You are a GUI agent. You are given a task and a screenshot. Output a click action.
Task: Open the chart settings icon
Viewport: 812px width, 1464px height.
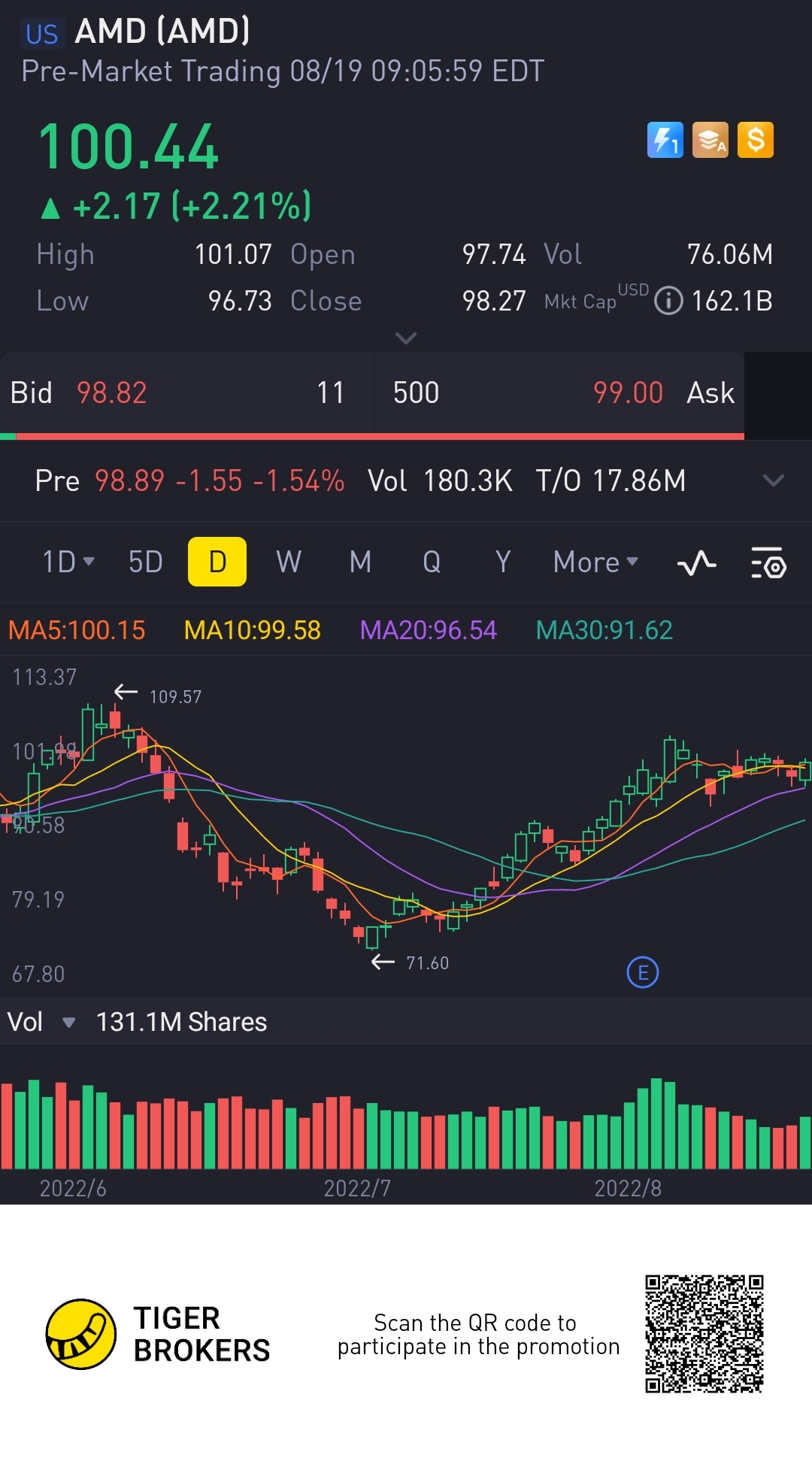coord(768,562)
